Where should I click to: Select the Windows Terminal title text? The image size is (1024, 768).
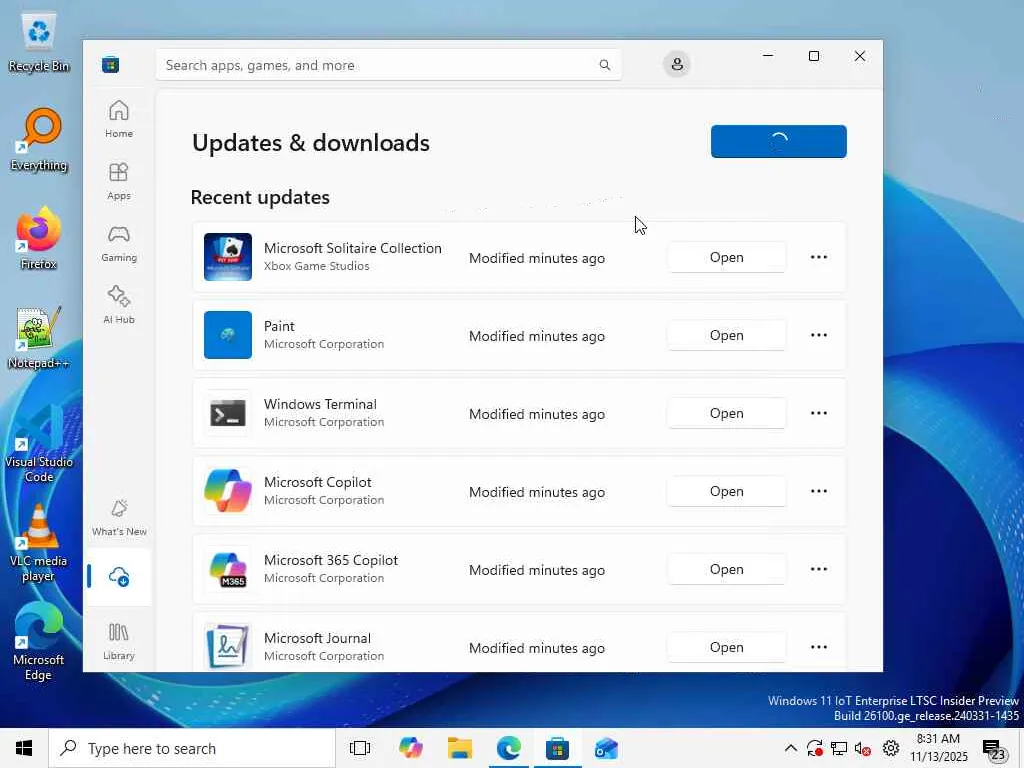tap(320, 404)
